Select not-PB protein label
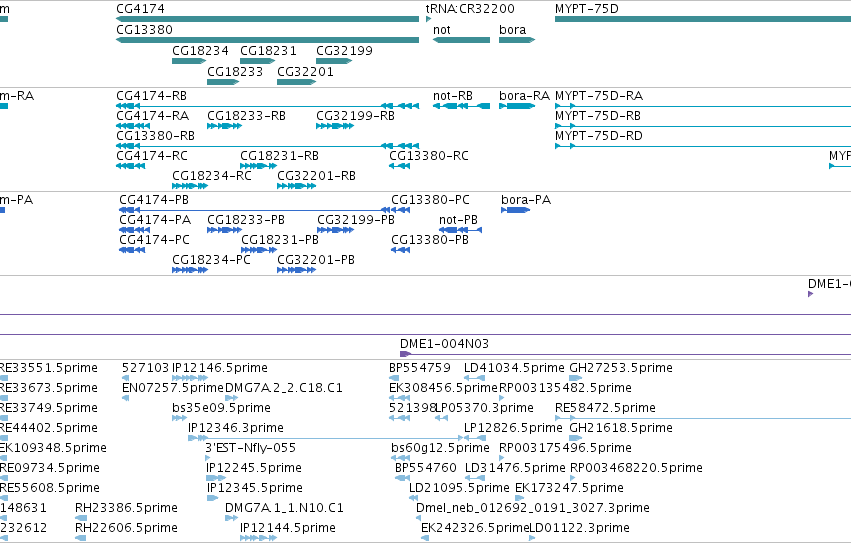 tap(459, 220)
